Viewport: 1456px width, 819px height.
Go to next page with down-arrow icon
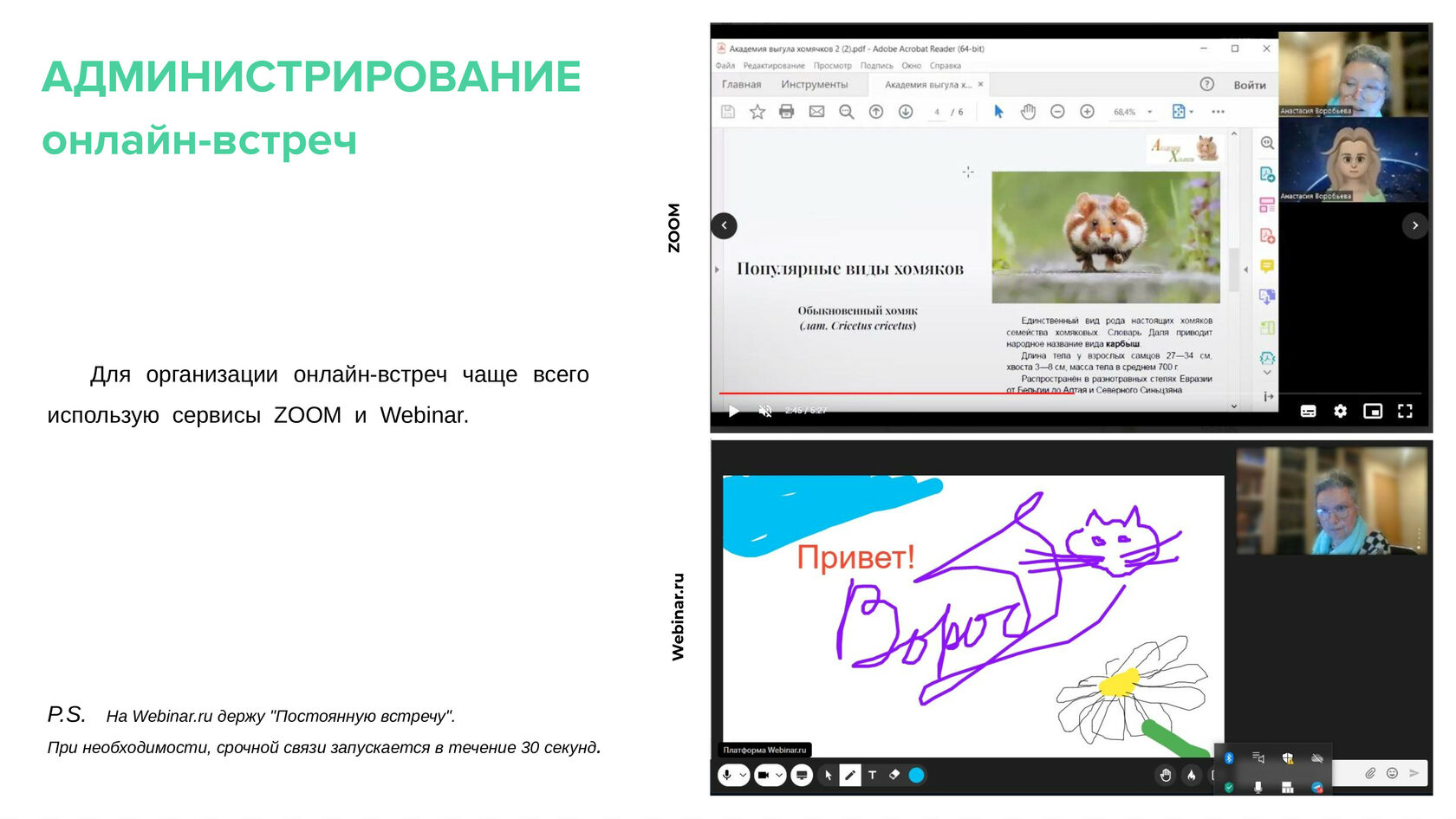pos(906,112)
